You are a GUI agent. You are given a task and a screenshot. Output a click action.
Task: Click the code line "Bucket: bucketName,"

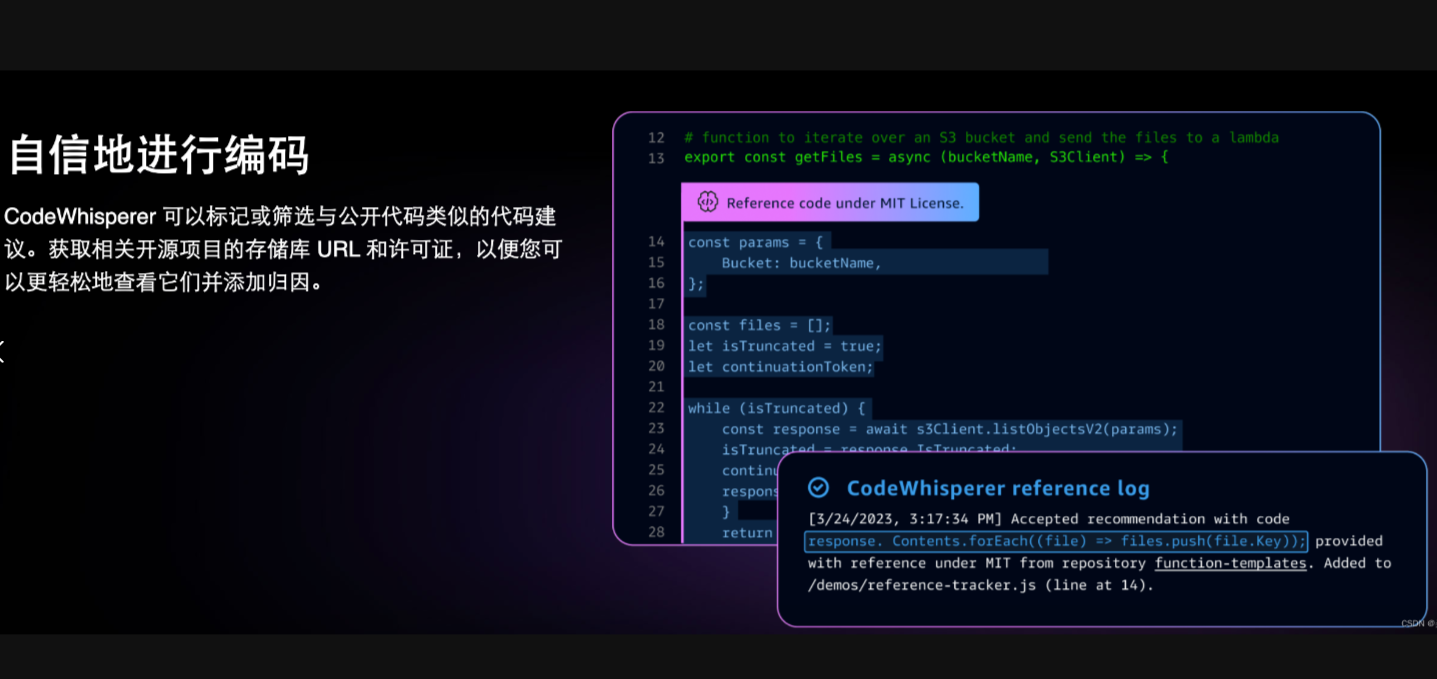coord(802,263)
